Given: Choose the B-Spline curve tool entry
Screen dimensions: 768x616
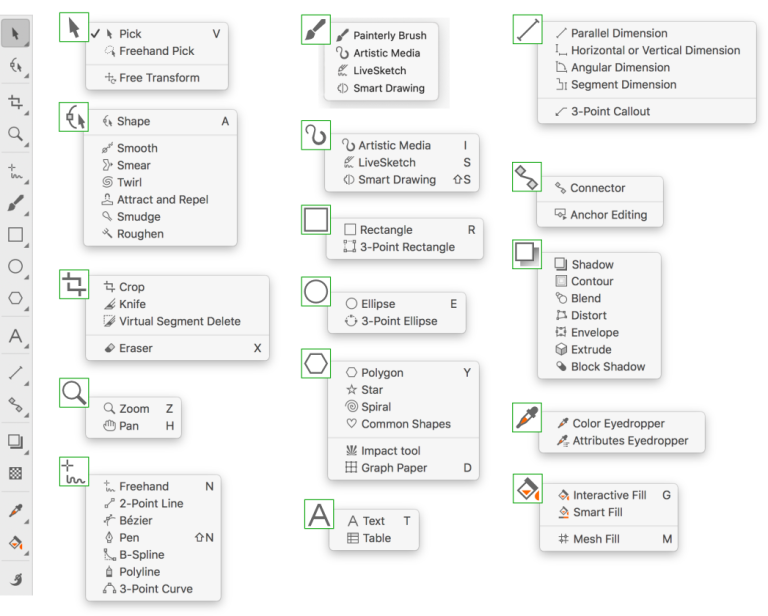Looking at the screenshot, I should point(141,555).
